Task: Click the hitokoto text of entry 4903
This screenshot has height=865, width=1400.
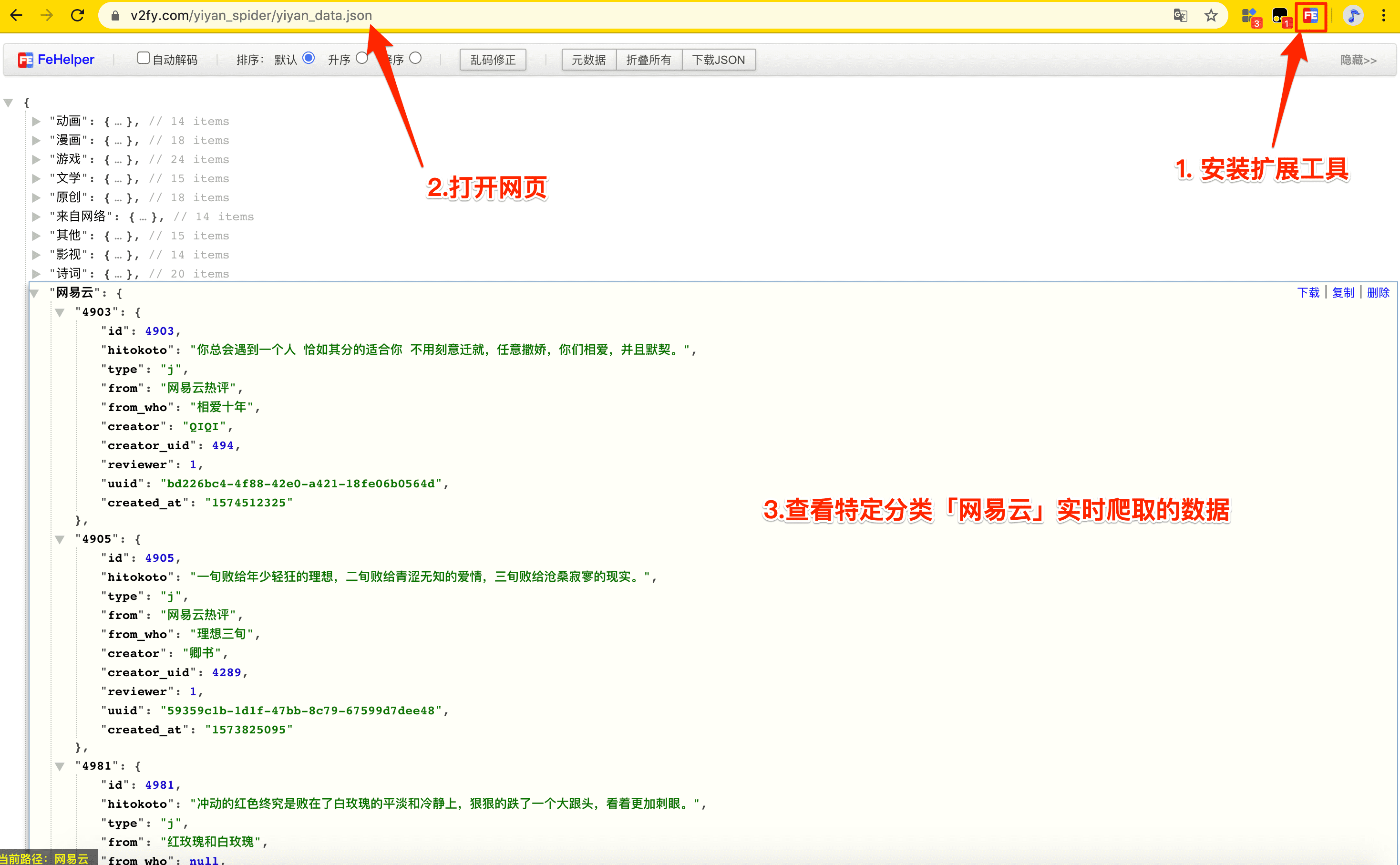Action: coord(440,350)
